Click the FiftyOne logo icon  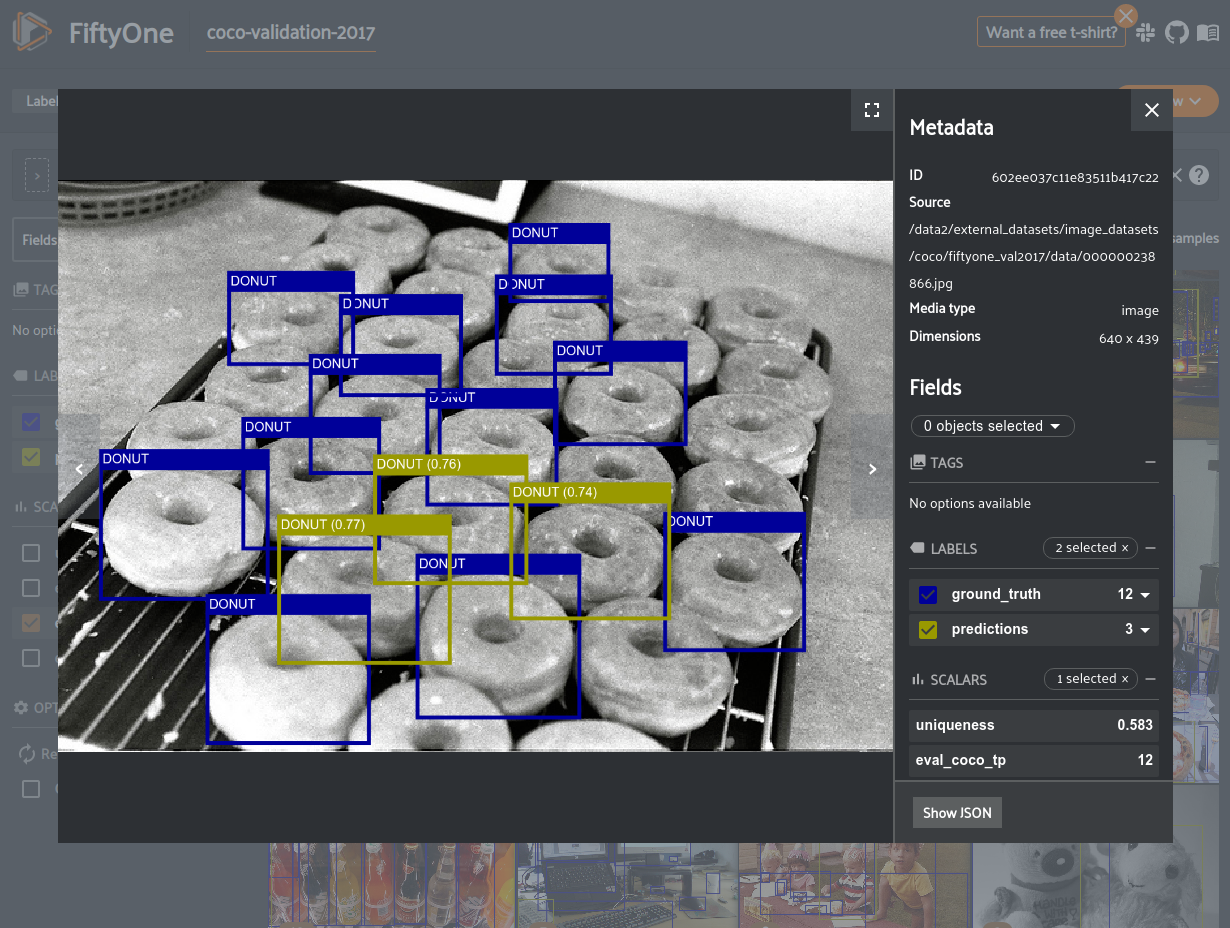pos(32,33)
